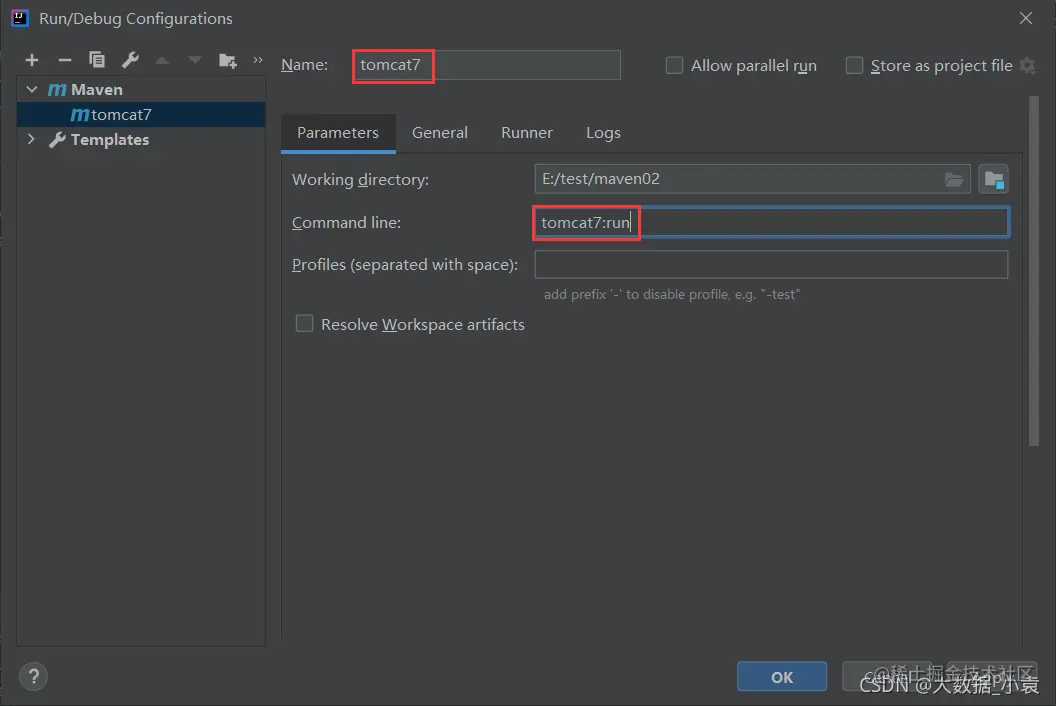Focus the Command line field
The image size is (1056, 706).
(772, 222)
